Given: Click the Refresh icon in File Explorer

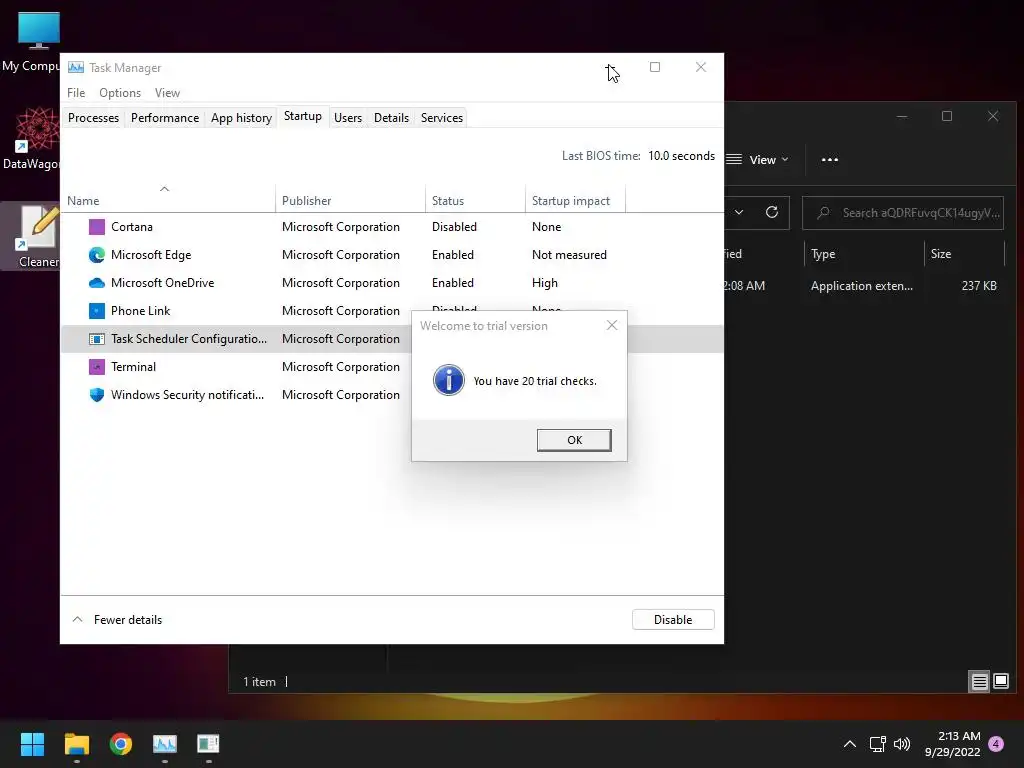Looking at the screenshot, I should point(772,212).
